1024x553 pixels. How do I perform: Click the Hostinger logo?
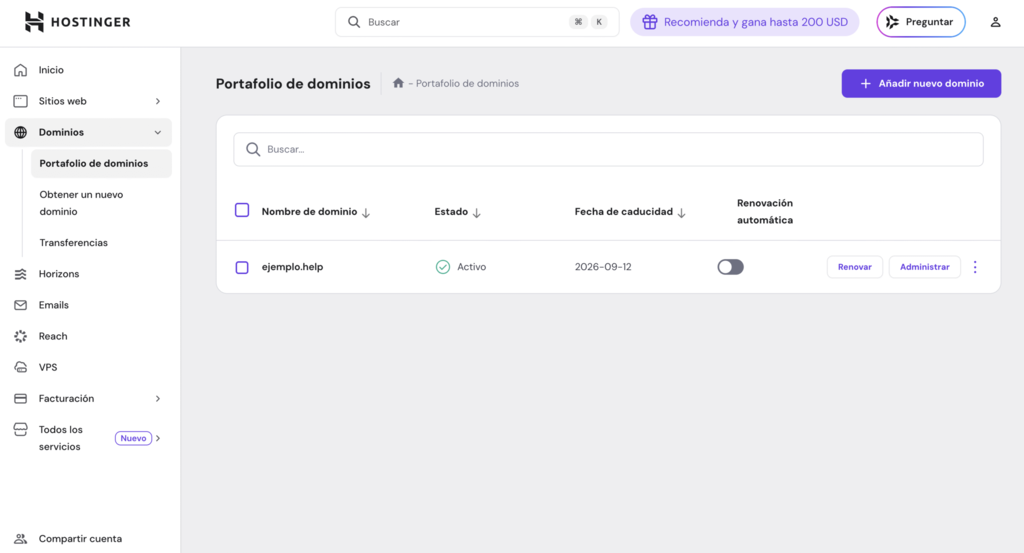(x=77, y=22)
